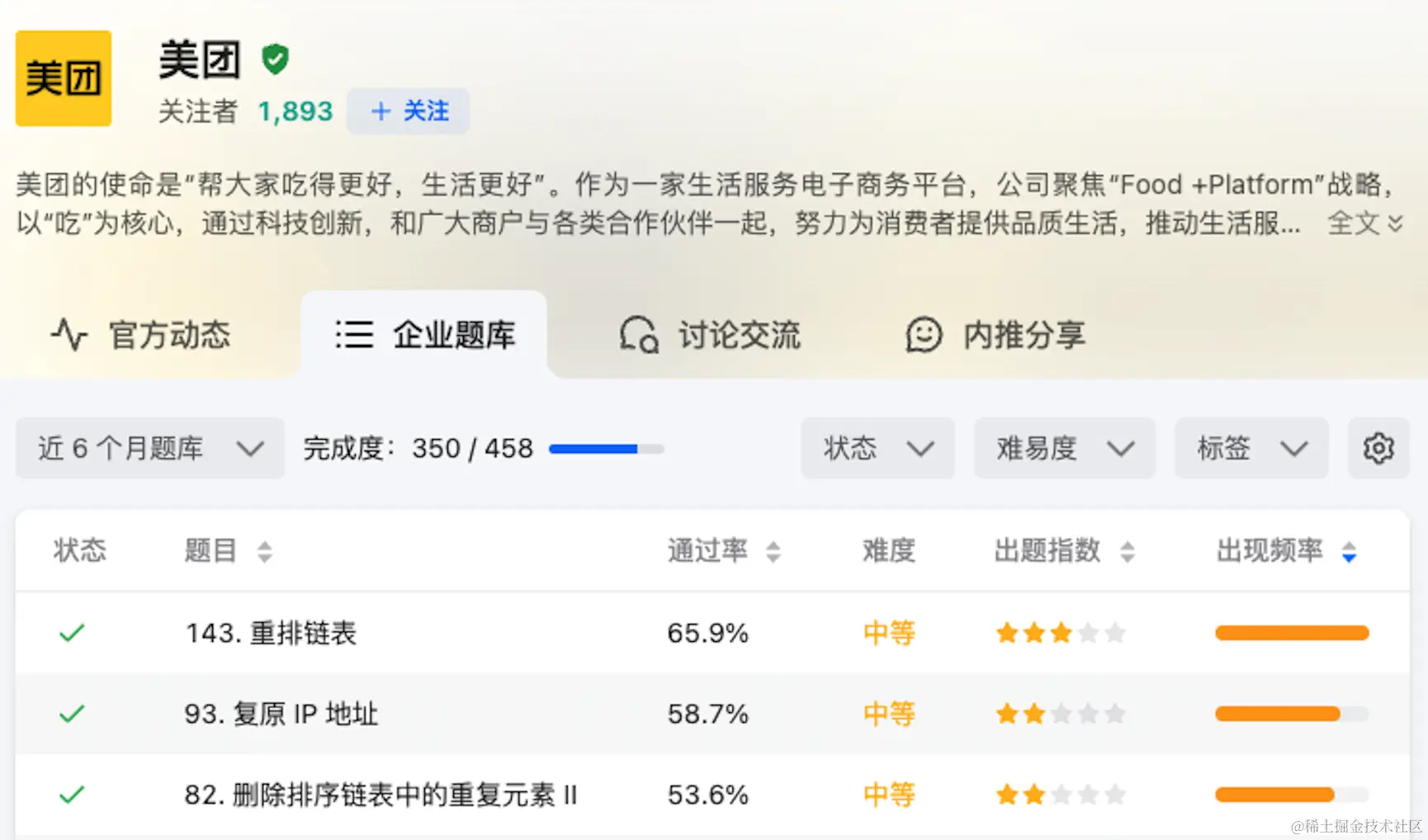Click the star rating for 复原 IP 地址
Screen dimensions: 1428x840
pos(1061,714)
